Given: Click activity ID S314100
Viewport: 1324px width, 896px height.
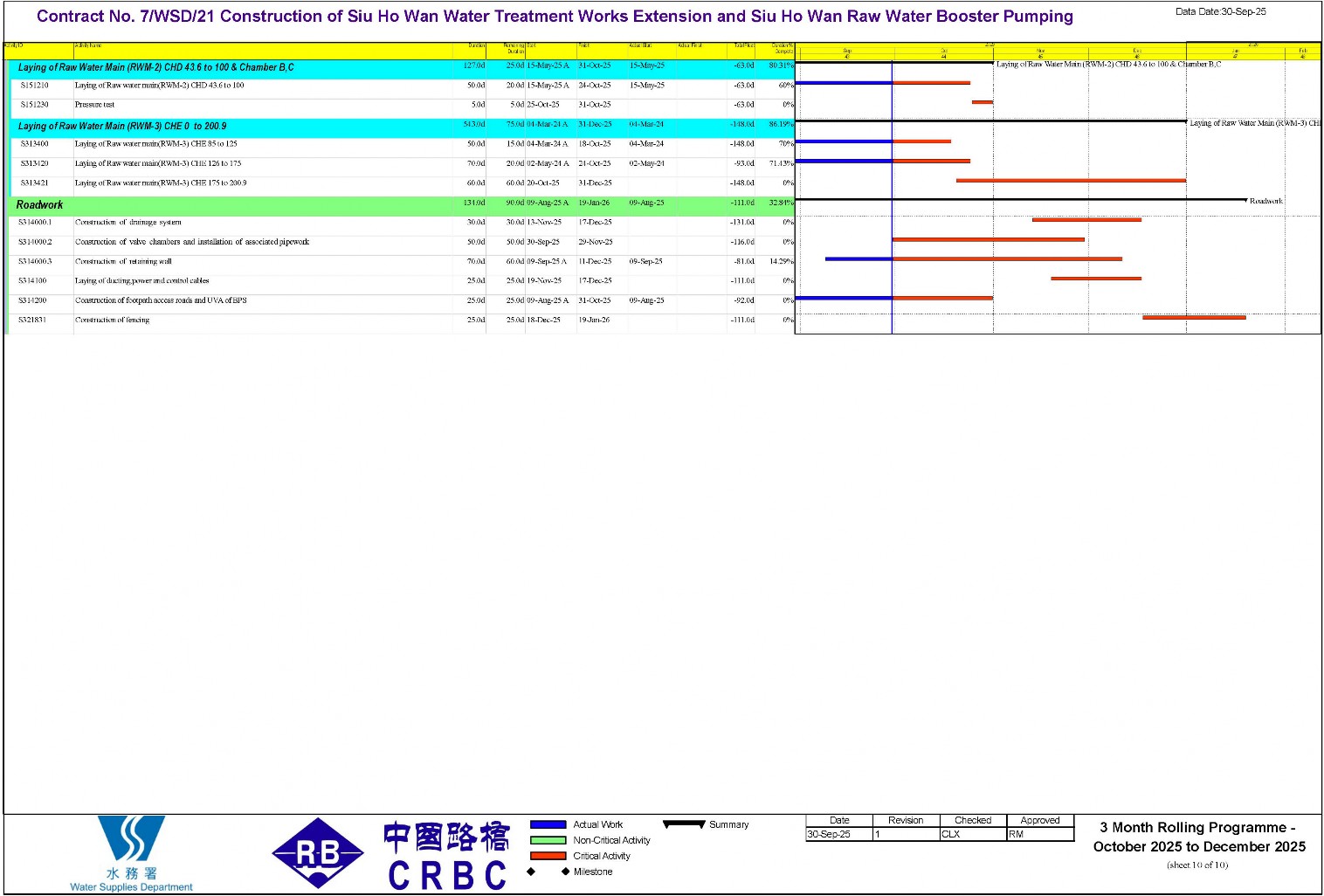Looking at the screenshot, I should [32, 281].
